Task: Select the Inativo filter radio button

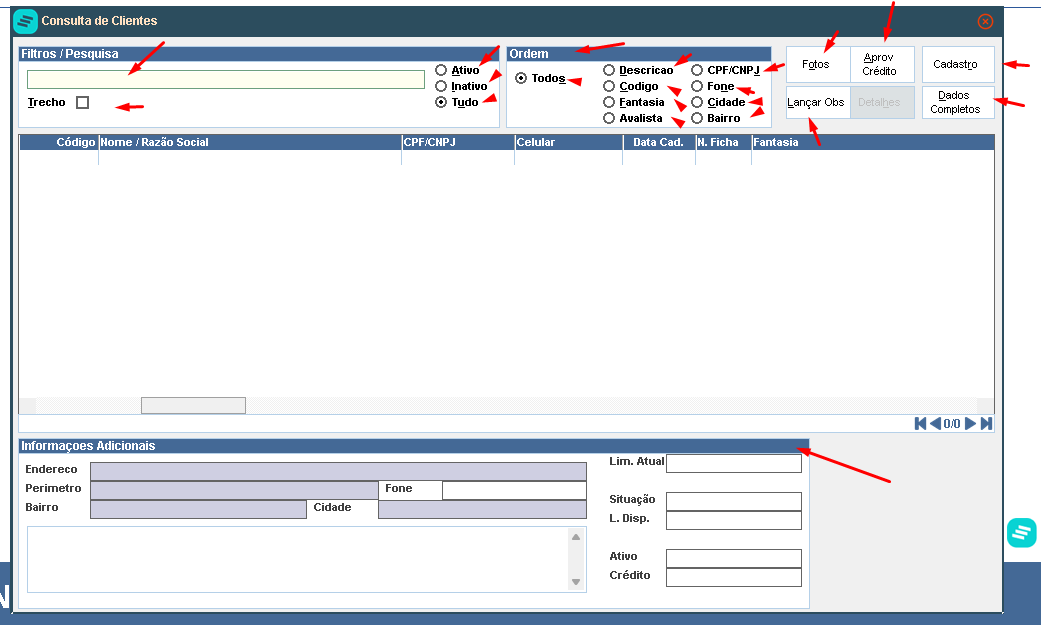Action: point(441,86)
